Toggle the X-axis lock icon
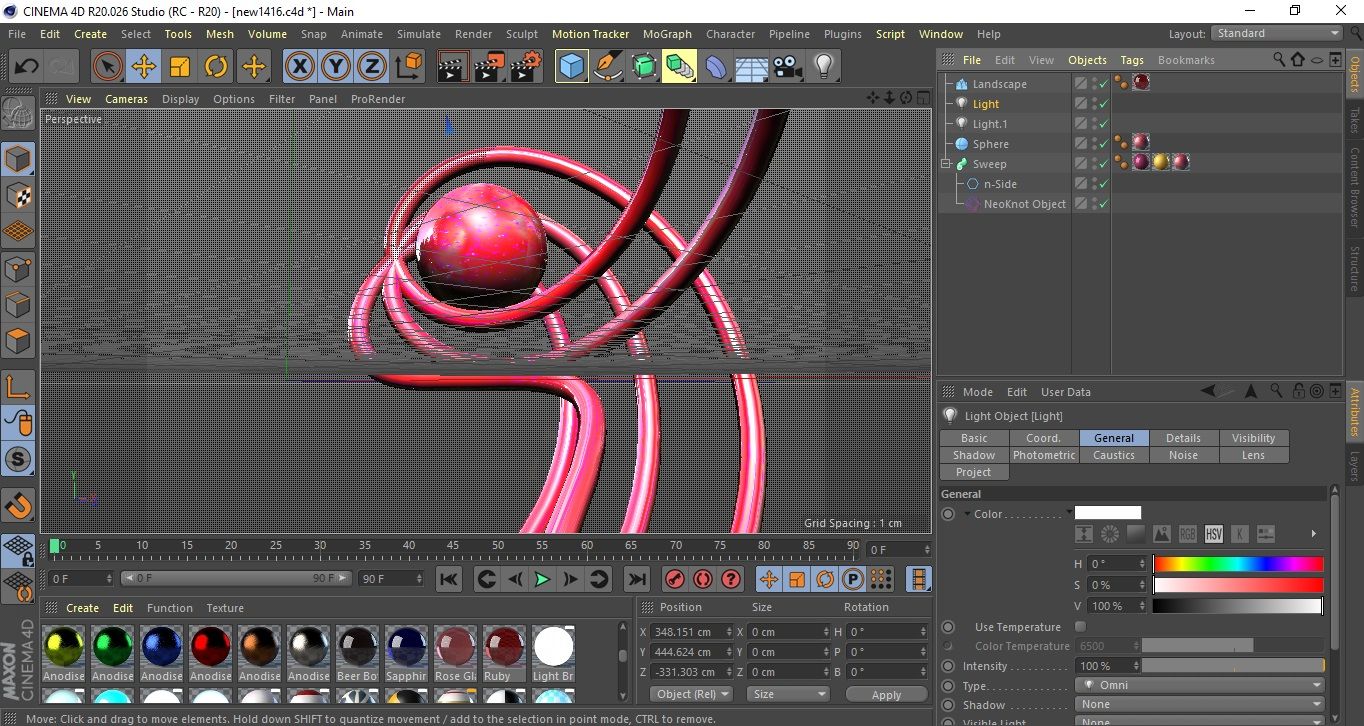Image resolution: width=1364 pixels, height=726 pixels. click(299, 67)
